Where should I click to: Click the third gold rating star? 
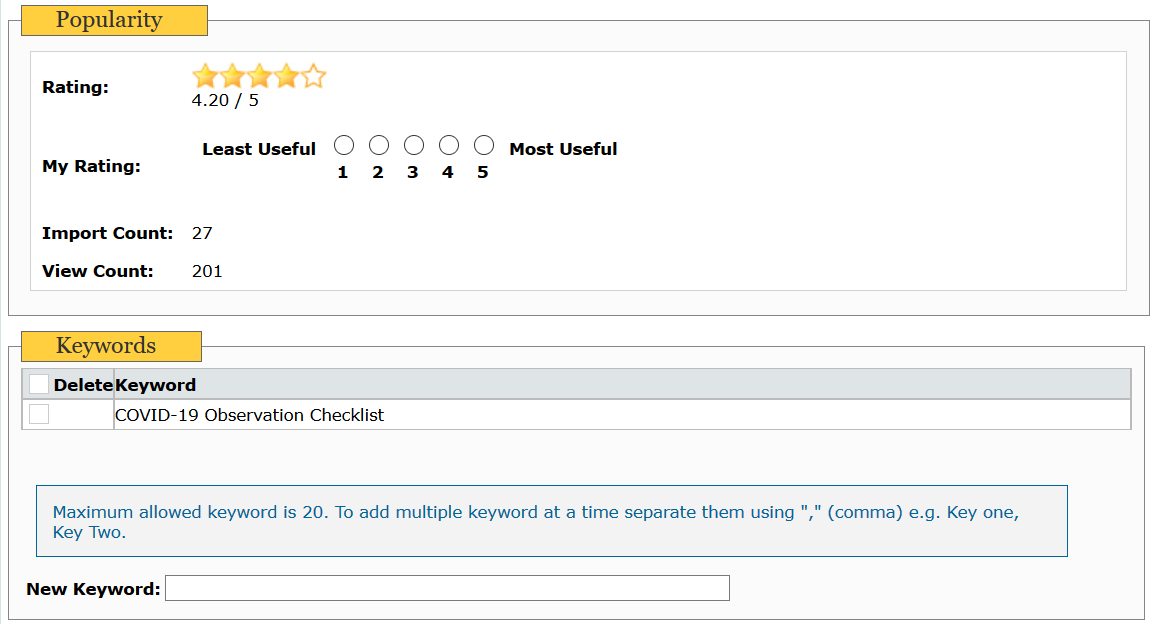tap(259, 76)
